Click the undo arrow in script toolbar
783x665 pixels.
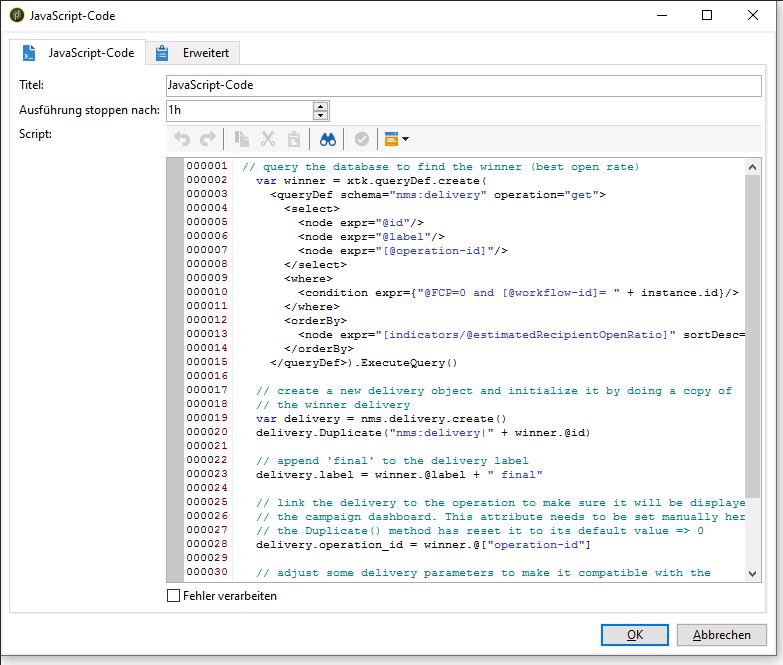point(181,139)
